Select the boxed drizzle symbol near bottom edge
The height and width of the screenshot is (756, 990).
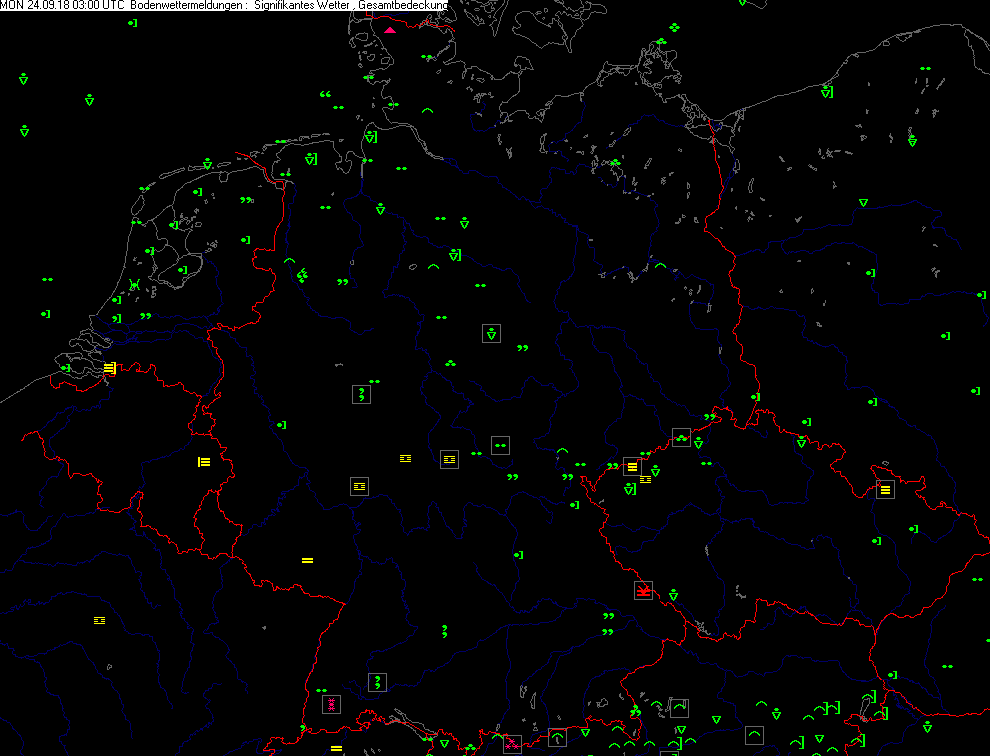click(377, 682)
